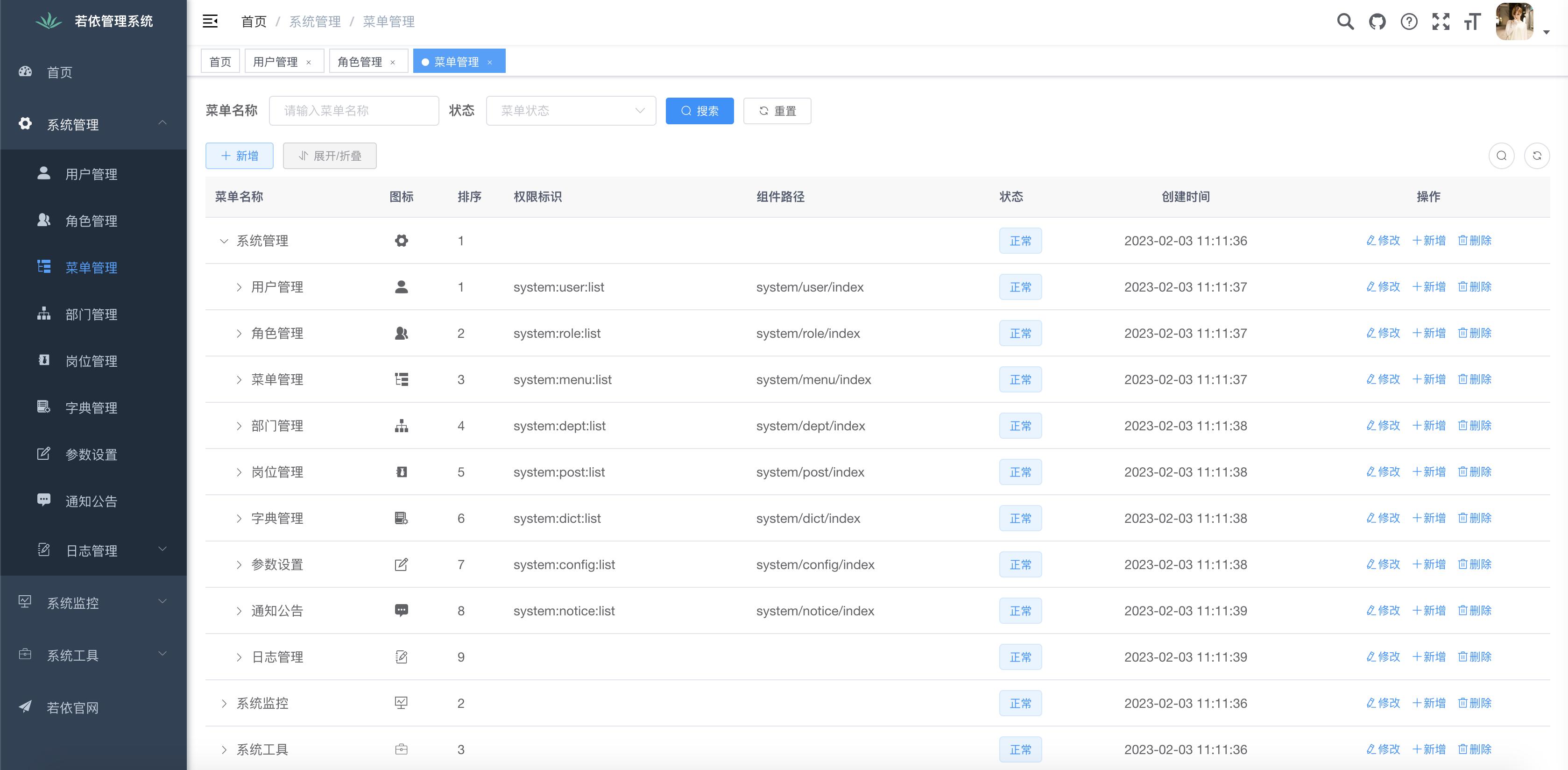Click the font size adjustment icon
The height and width of the screenshot is (770, 1568).
(1473, 21)
